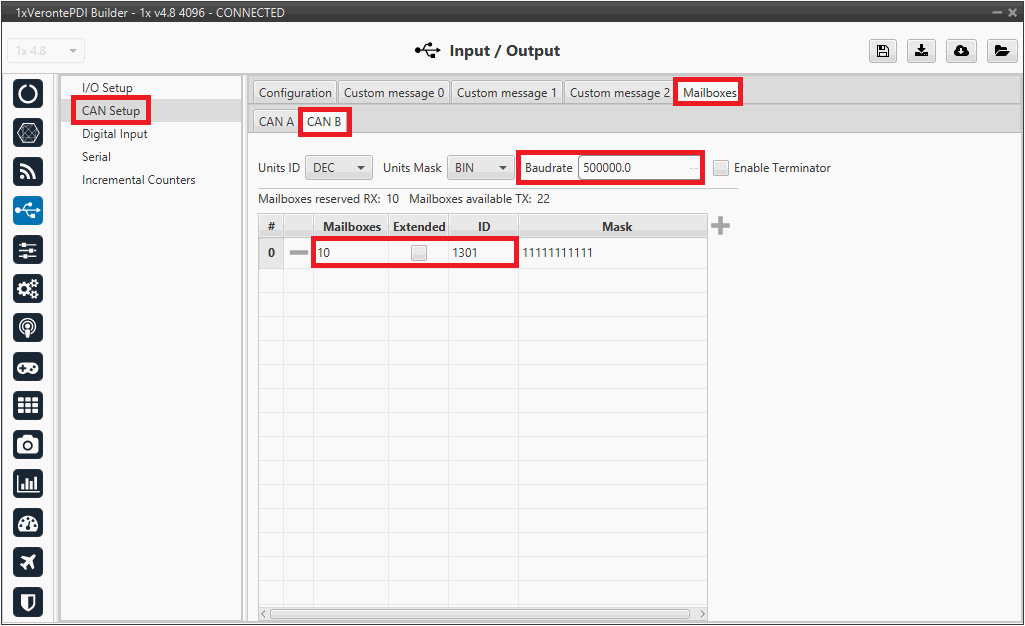
Task: Click the Baudrate input field
Action: click(636, 168)
